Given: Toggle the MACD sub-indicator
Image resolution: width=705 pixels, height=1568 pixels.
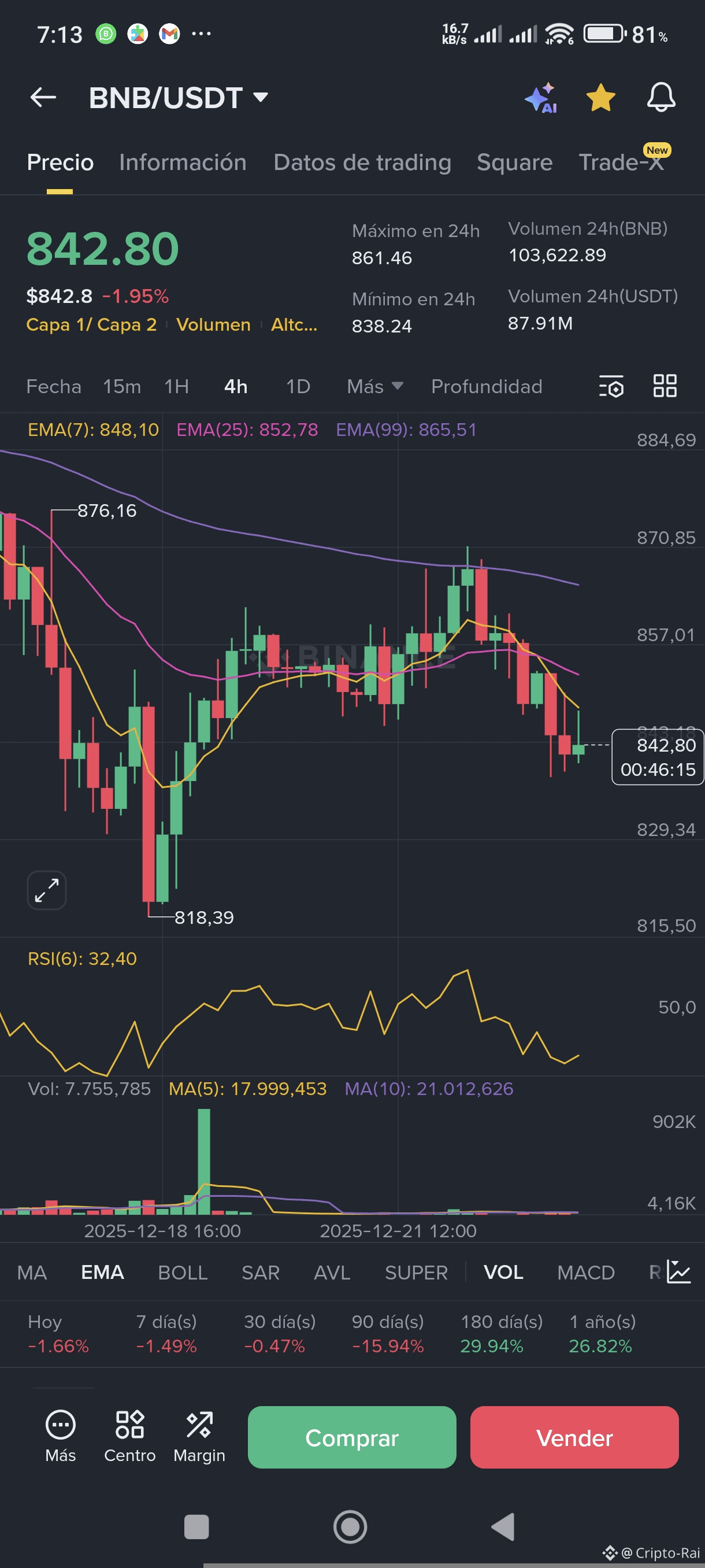Looking at the screenshot, I should [x=586, y=1273].
